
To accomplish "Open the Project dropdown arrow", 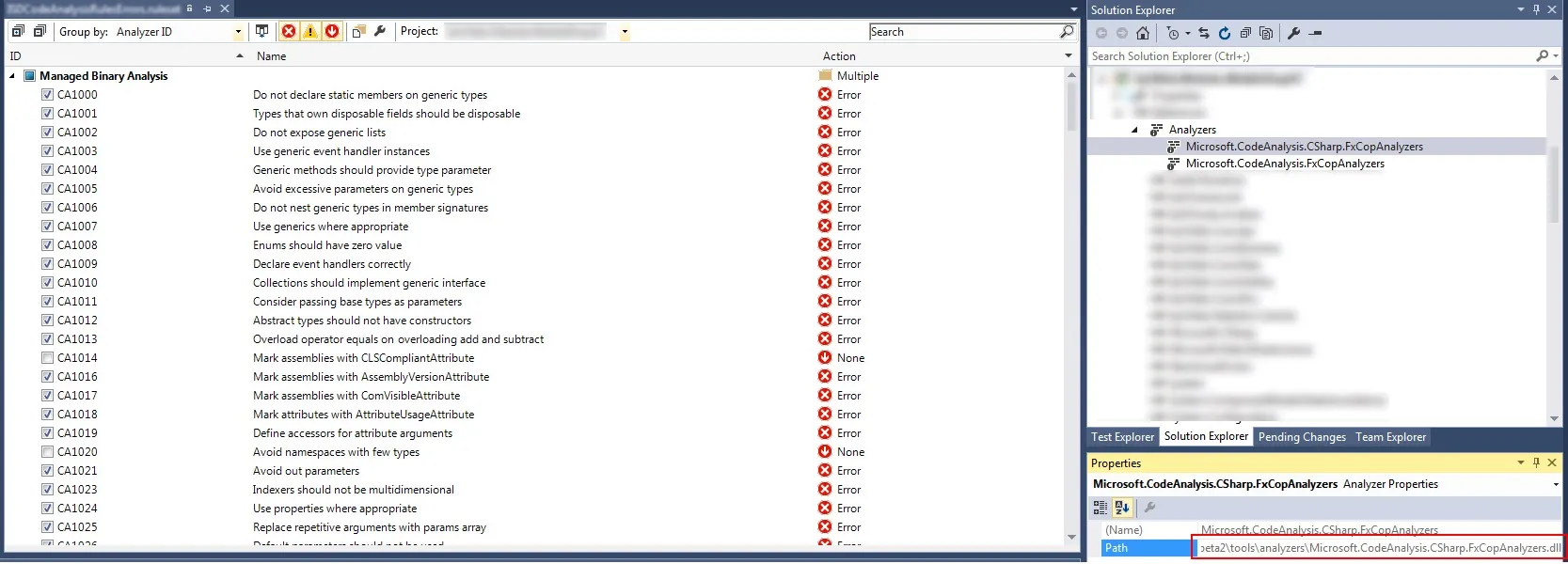I will 625,32.
